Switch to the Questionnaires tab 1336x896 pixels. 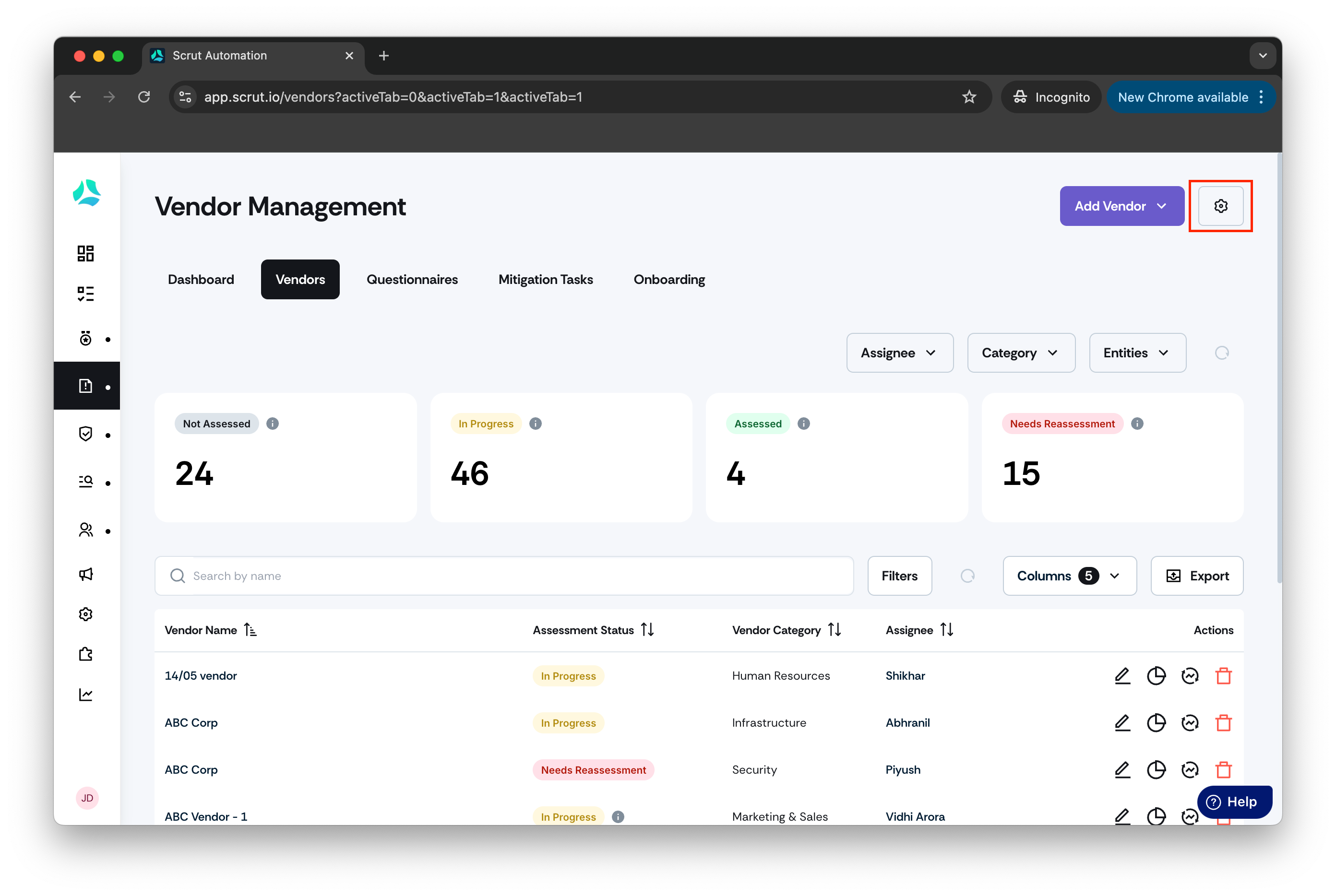[412, 279]
